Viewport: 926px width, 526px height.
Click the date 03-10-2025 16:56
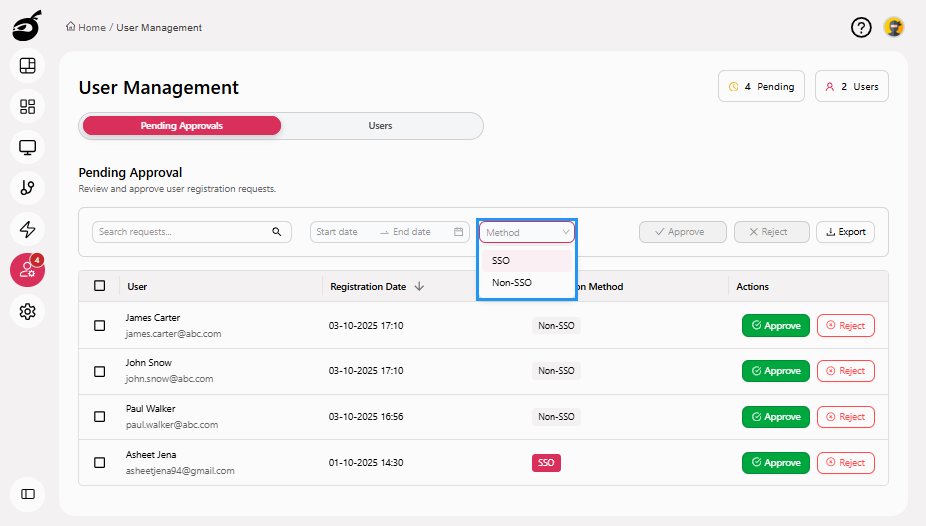tap(366, 417)
